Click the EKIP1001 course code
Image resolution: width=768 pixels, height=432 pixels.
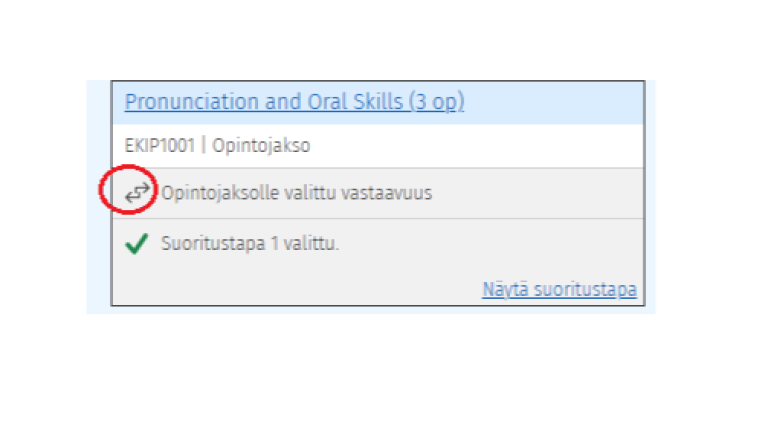coord(160,145)
